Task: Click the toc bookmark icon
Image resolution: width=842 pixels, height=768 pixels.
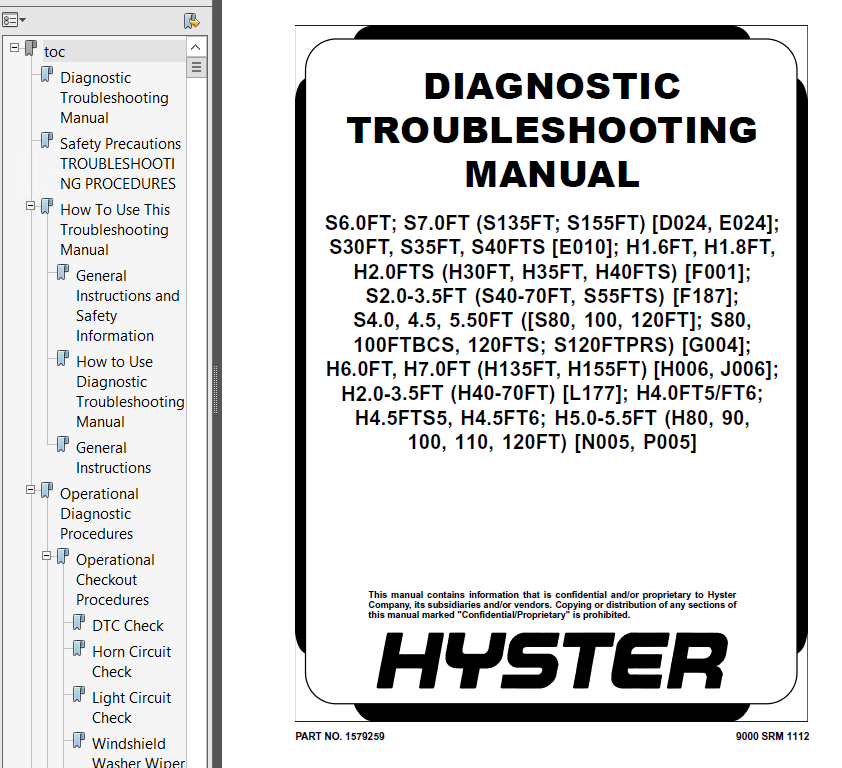Action: (x=31, y=48)
